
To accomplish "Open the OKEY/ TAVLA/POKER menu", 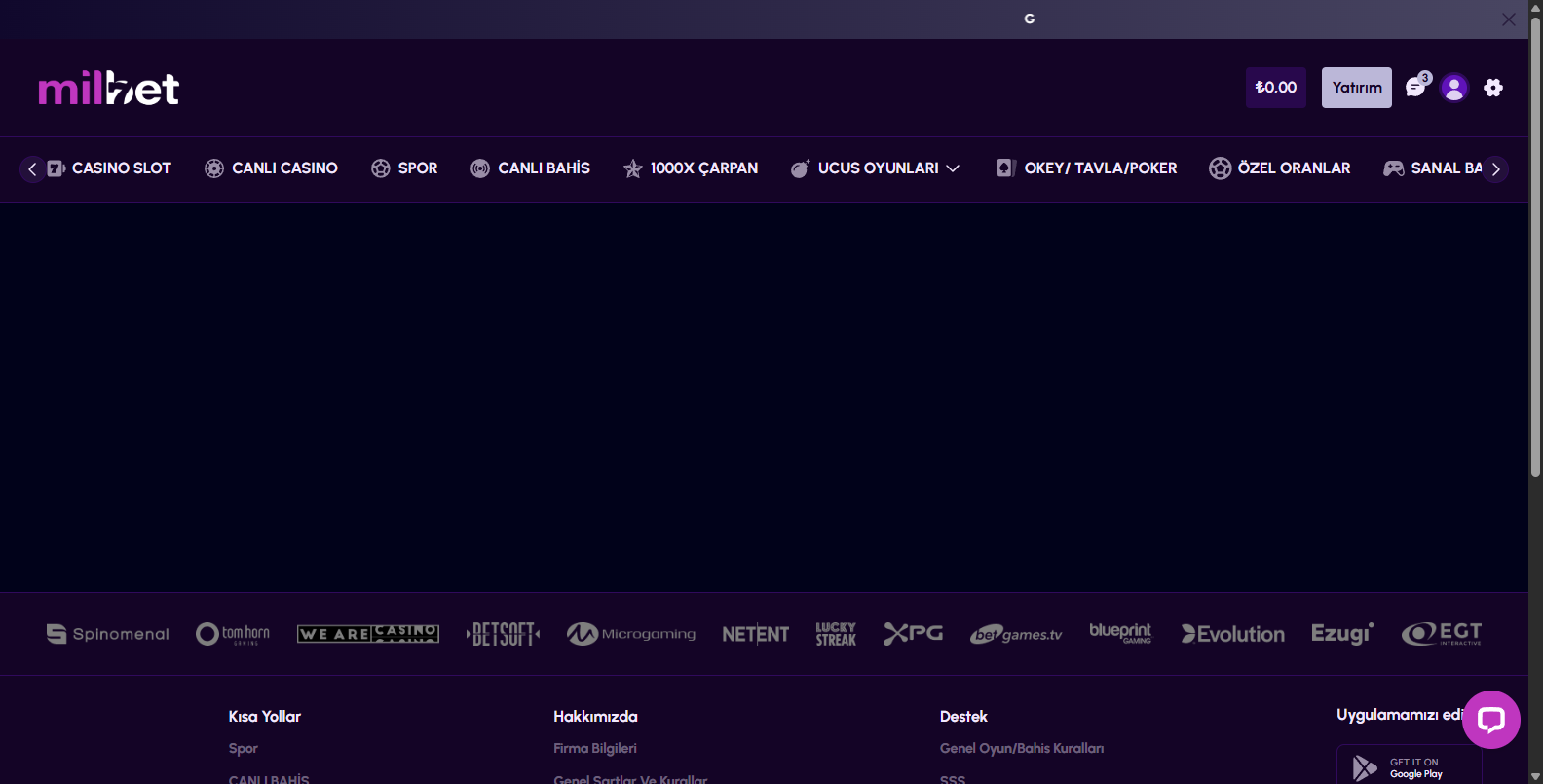I will [1101, 168].
